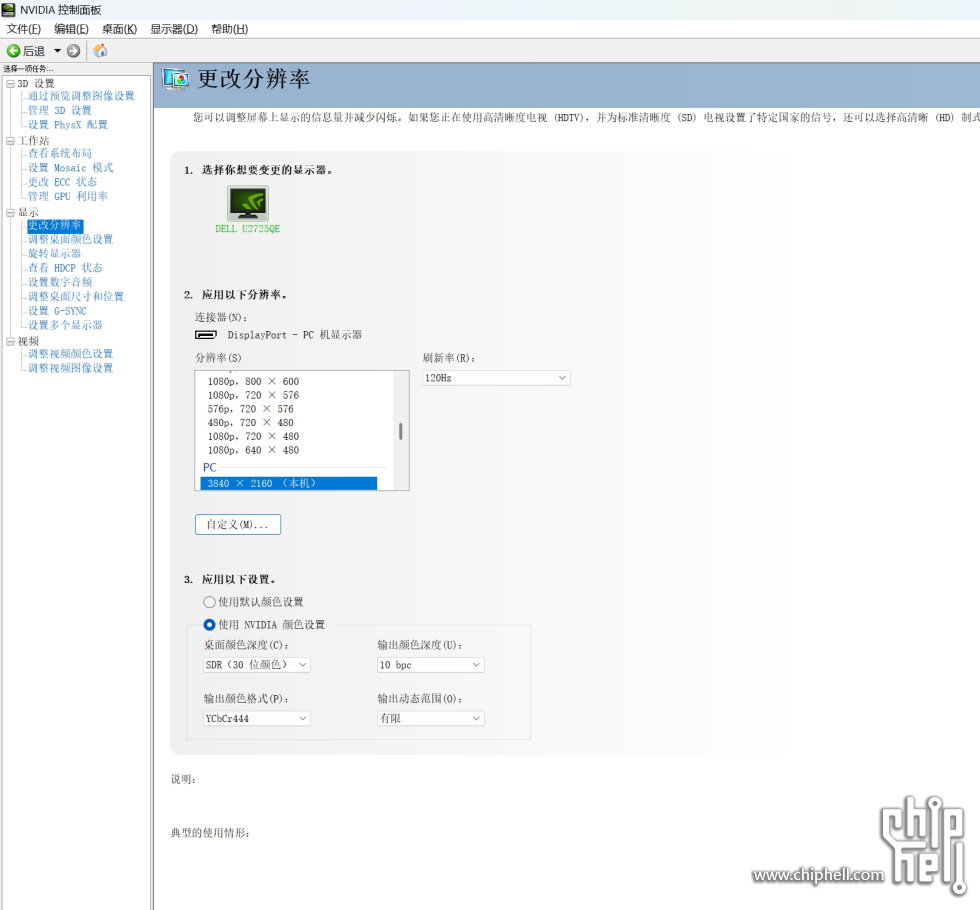Collapse the 工作站 tree node
Viewport: 980px width, 910px height.
click(x=10, y=141)
